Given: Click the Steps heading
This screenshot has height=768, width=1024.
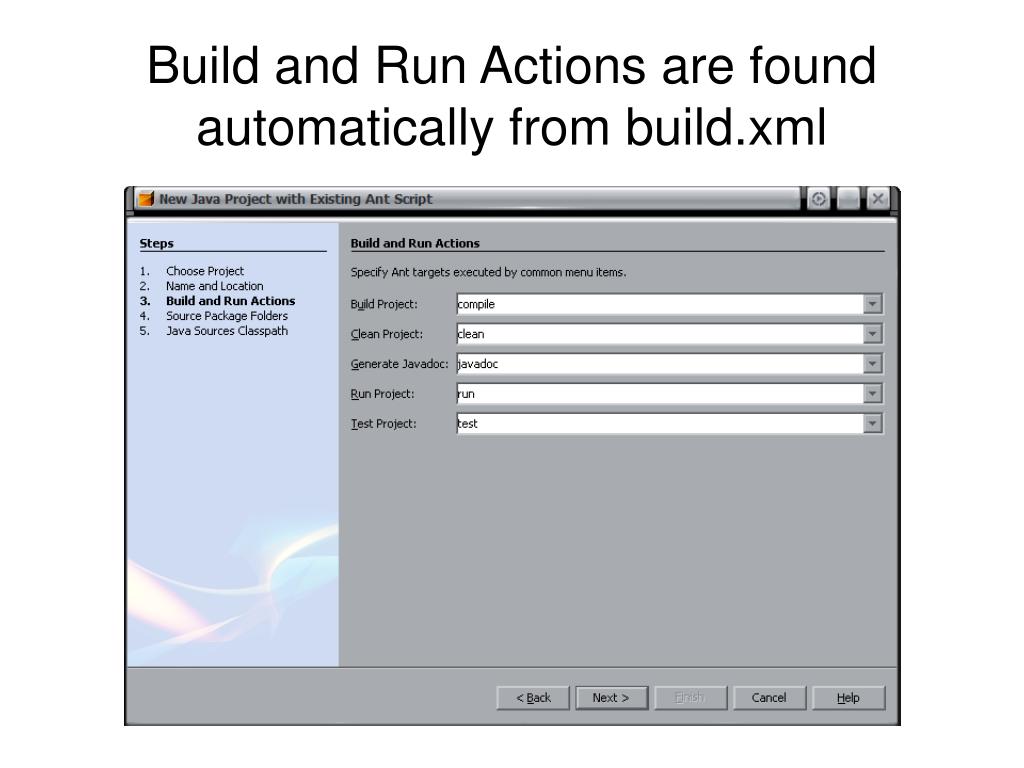Looking at the screenshot, I should [157, 244].
